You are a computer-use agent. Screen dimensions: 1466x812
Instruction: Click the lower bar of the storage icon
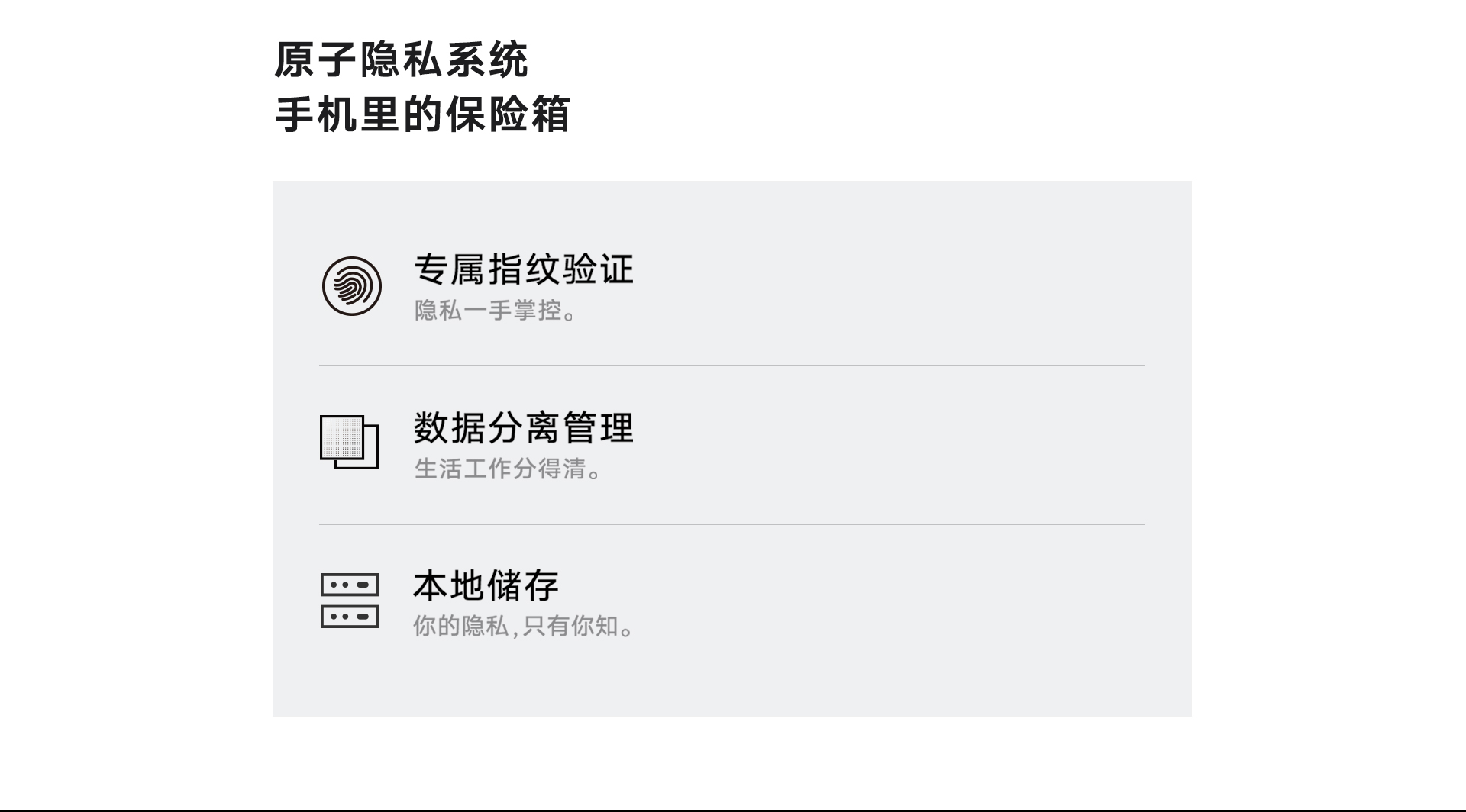click(x=349, y=616)
